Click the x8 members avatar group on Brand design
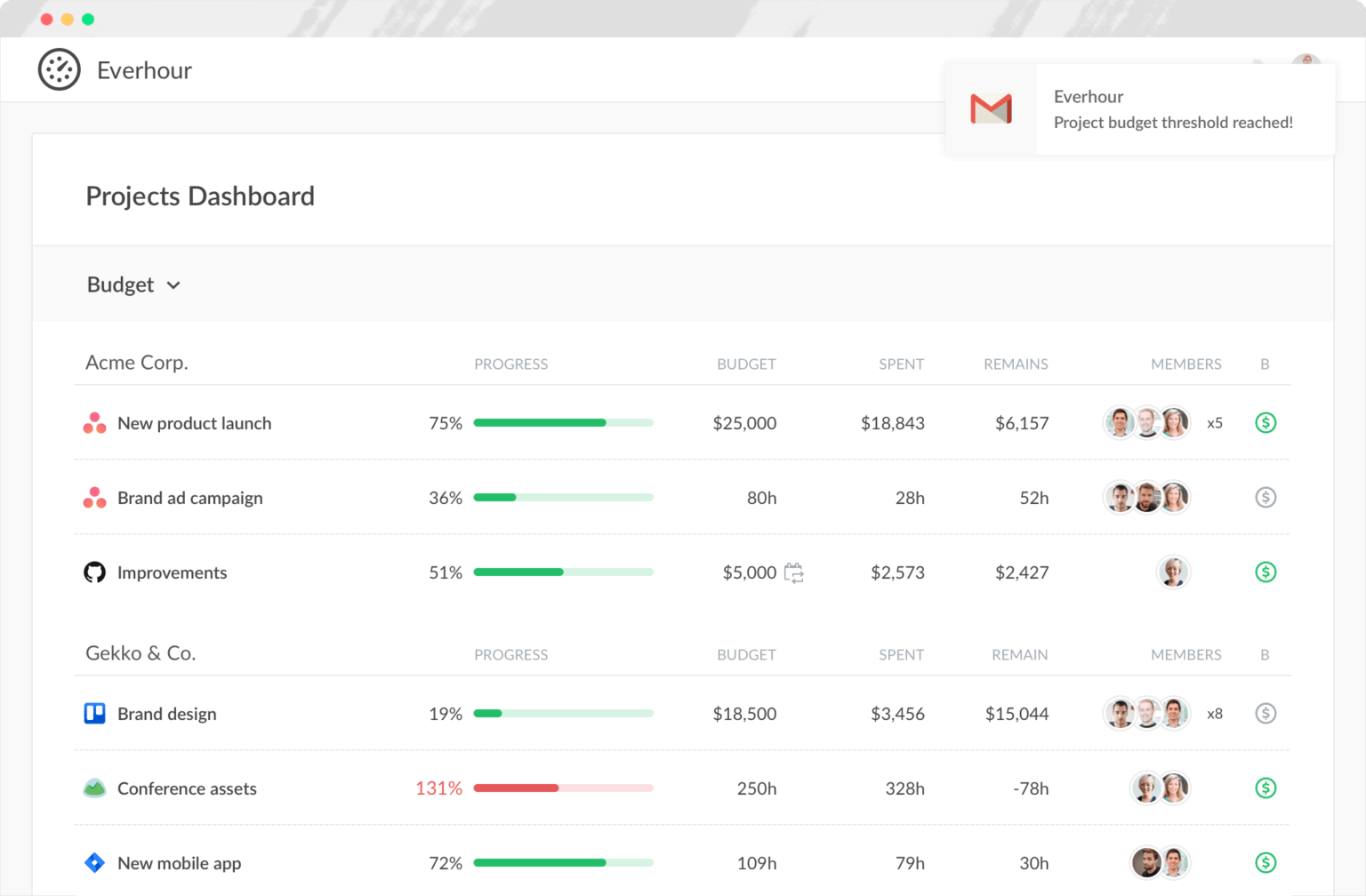The width and height of the screenshot is (1366, 896). pyautogui.click(x=1147, y=714)
